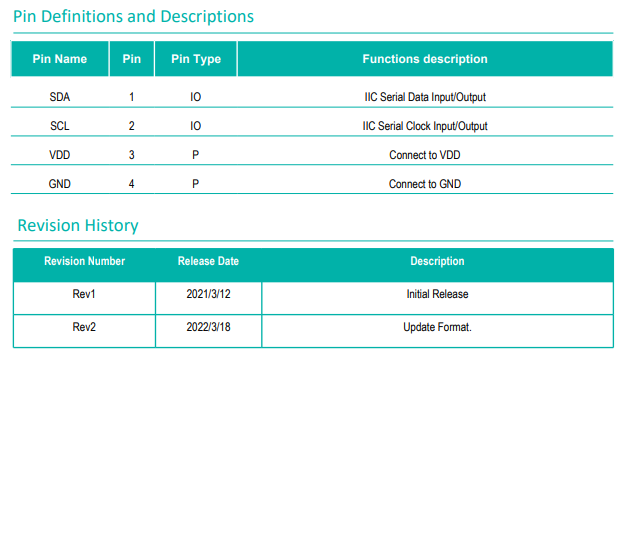Click the Update Format. description cell
This screenshot has width=626, height=543.
[x=437, y=327]
